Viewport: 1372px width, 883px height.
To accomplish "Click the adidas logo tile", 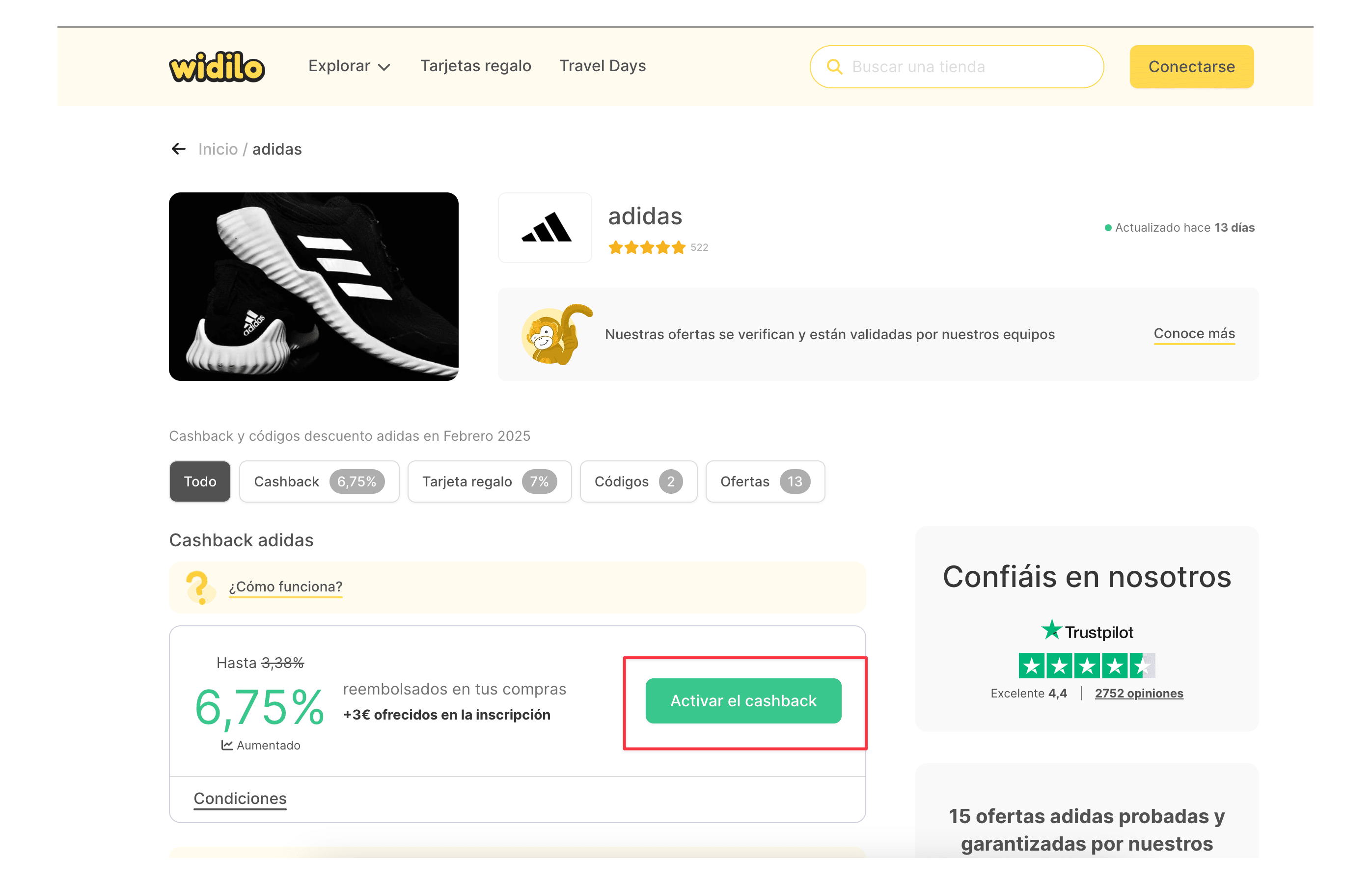I will (x=545, y=228).
